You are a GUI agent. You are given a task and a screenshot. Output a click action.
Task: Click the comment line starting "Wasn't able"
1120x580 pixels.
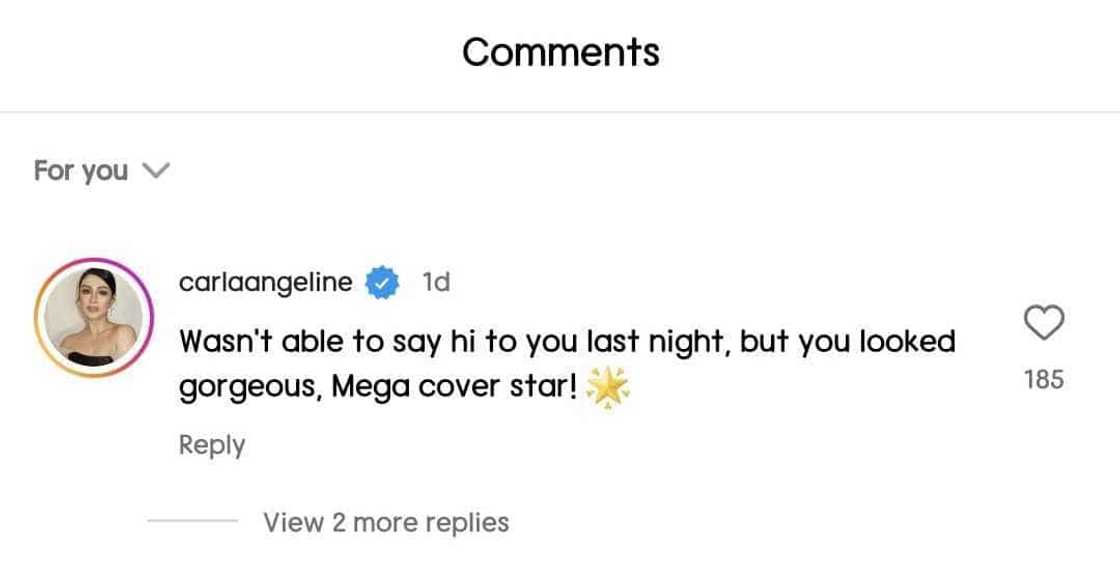point(566,342)
